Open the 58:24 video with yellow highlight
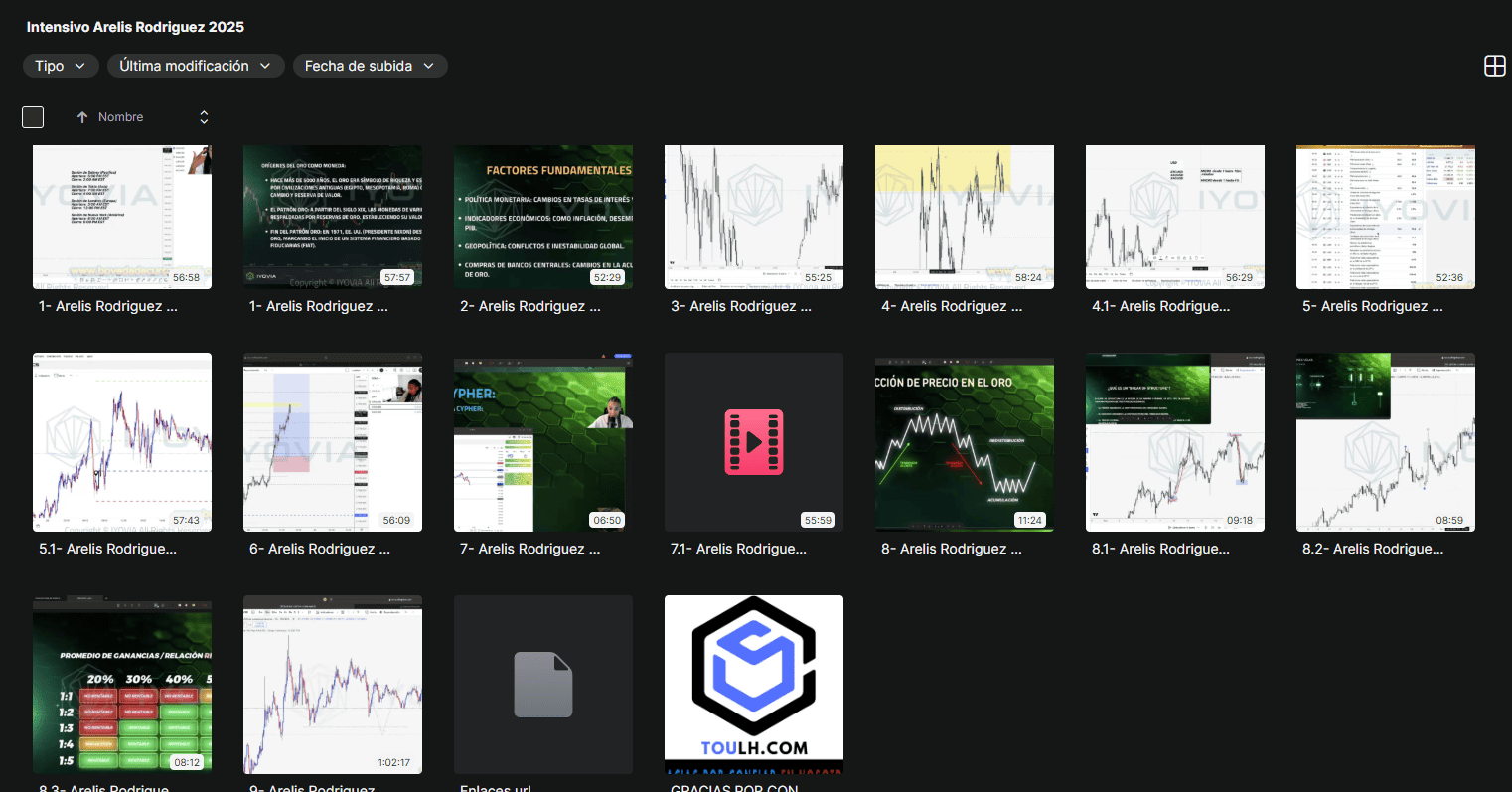Viewport: 1512px width, 792px height. coord(964,217)
